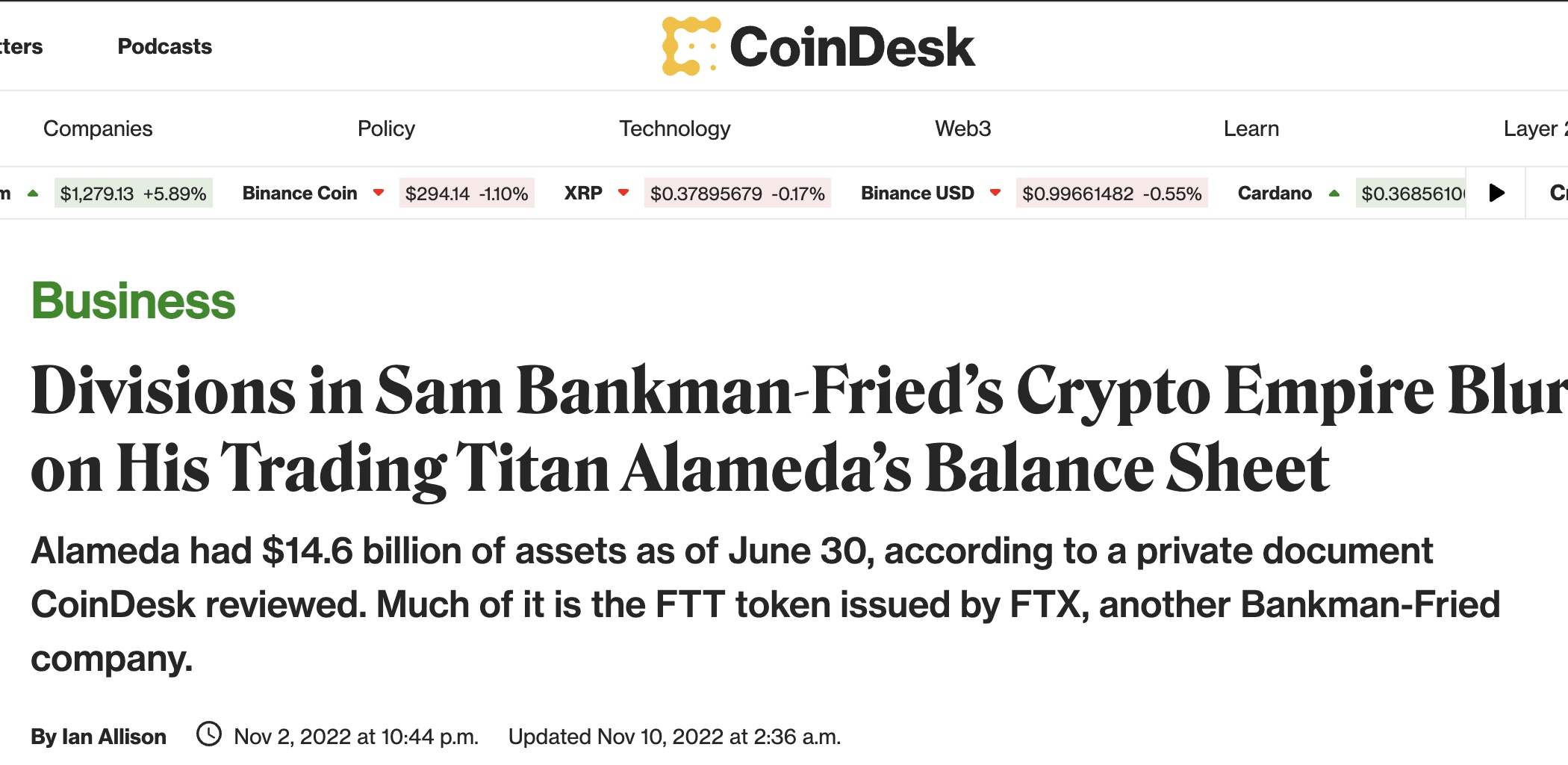The height and width of the screenshot is (765, 1568).
Task: Select the Policy navigation tab
Action: pyautogui.click(x=386, y=128)
